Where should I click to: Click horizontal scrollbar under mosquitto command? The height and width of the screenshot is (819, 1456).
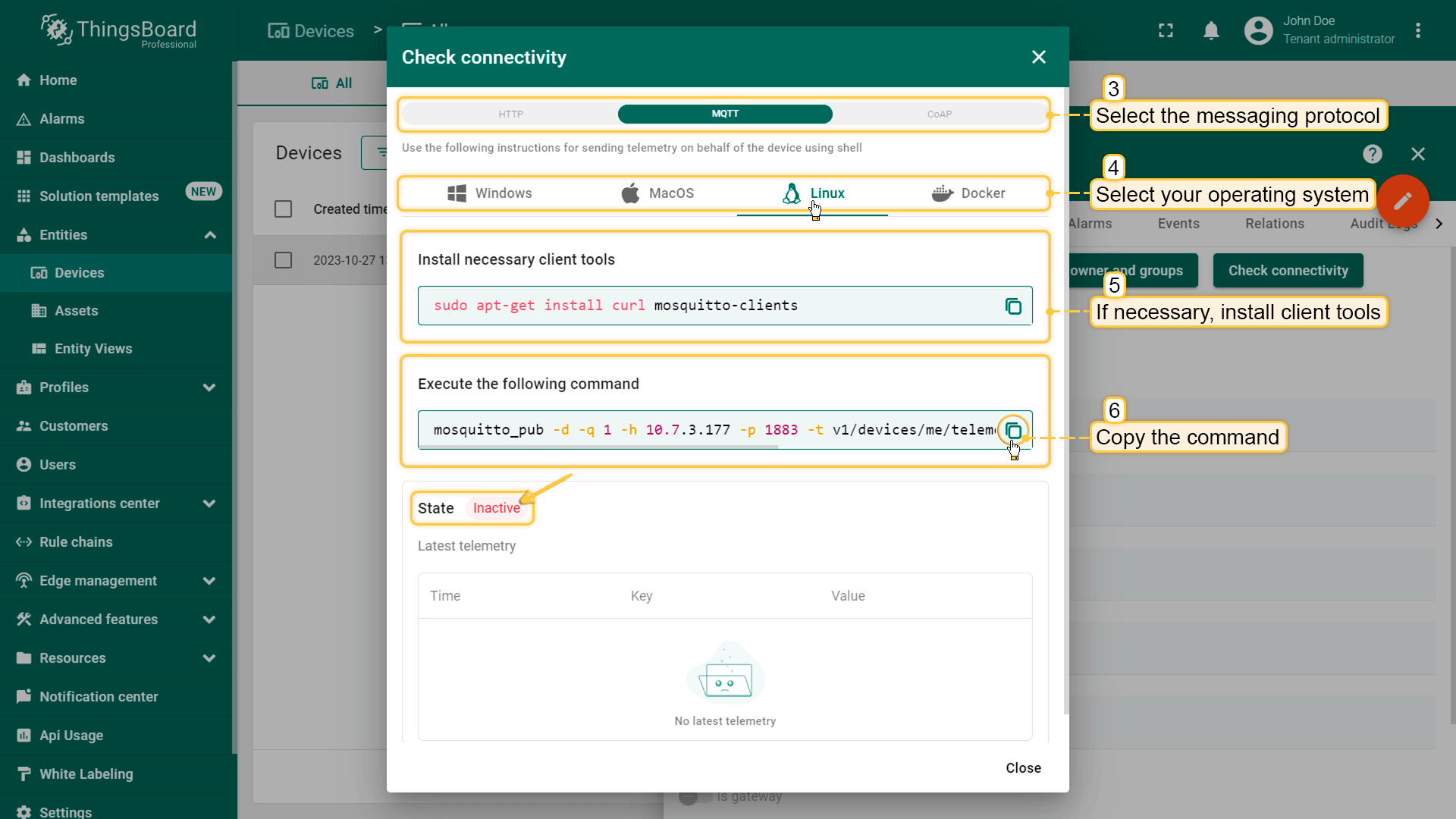(x=598, y=447)
